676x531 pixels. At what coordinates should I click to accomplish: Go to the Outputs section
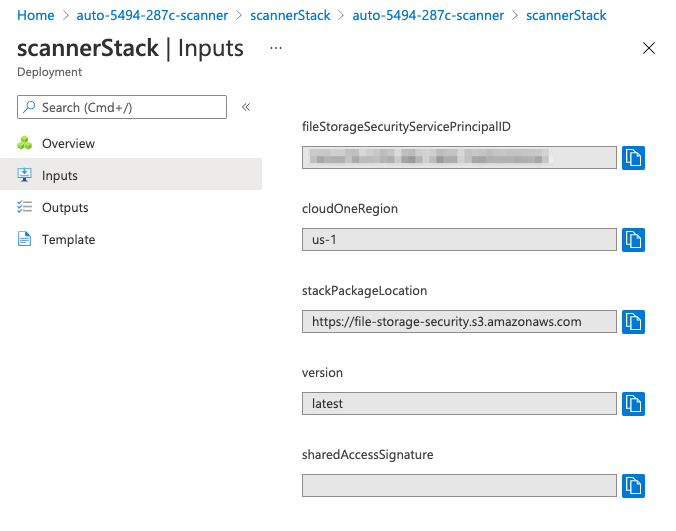point(65,208)
